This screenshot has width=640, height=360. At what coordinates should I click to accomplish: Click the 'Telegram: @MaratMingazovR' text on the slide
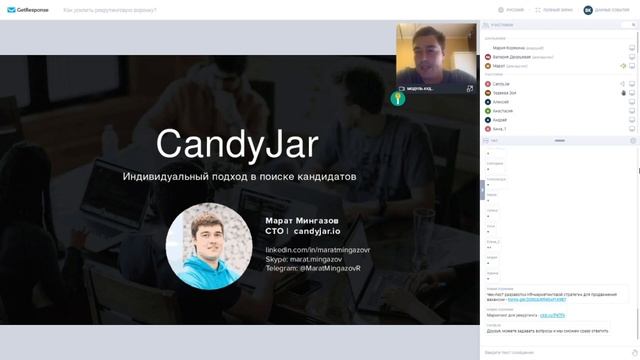coord(313,268)
